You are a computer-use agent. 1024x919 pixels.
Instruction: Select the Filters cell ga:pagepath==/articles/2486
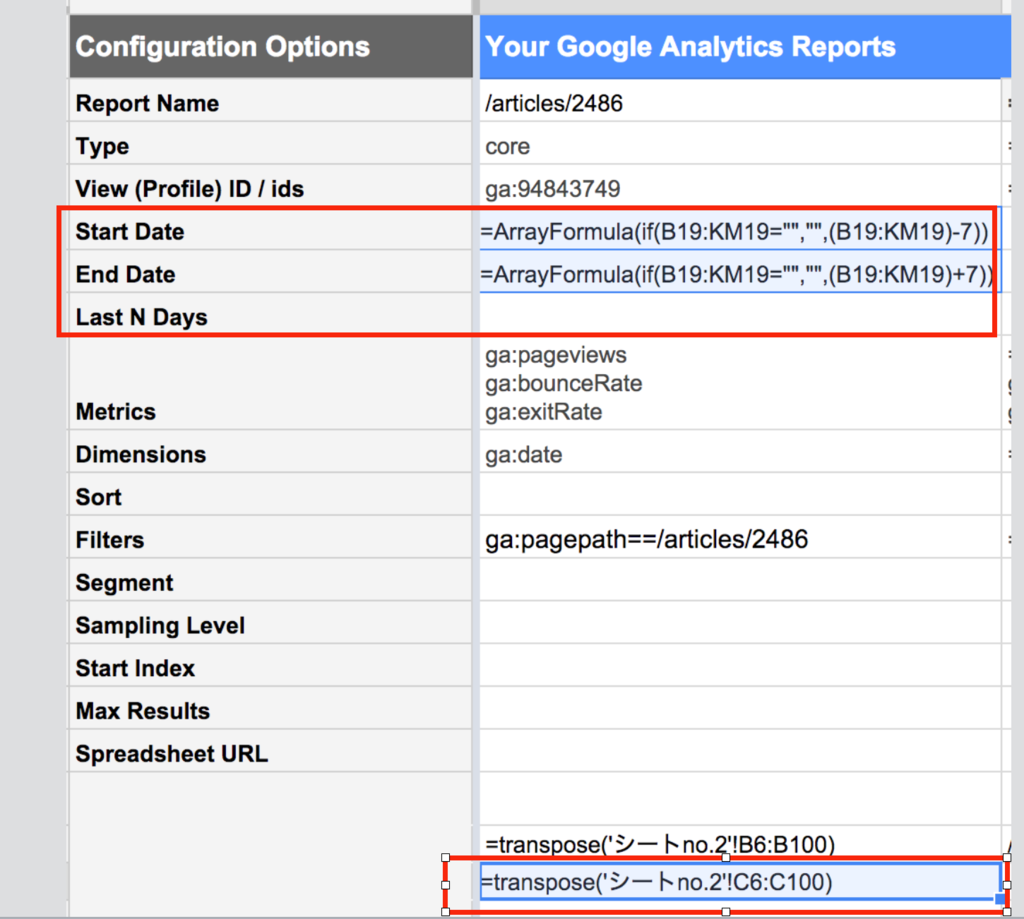tap(740, 540)
